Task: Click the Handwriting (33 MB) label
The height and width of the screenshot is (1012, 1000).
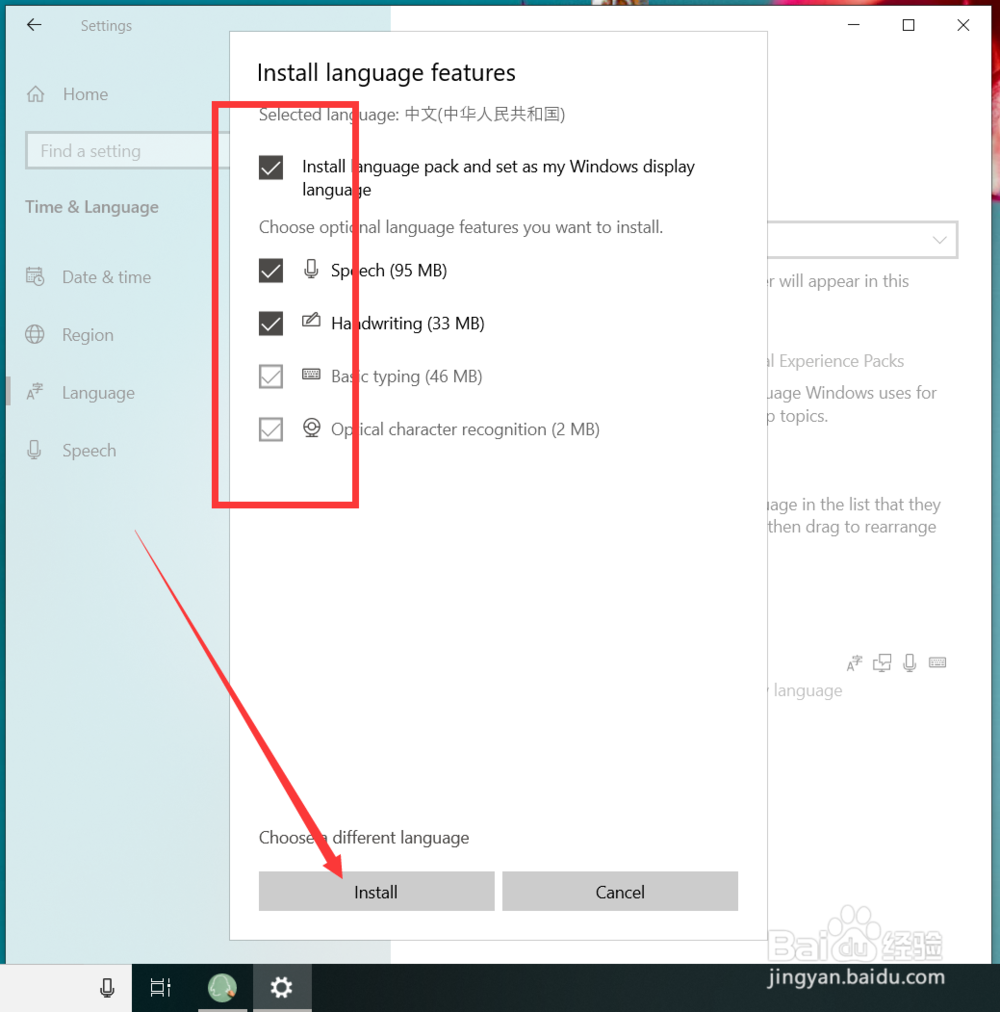Action: point(407,323)
